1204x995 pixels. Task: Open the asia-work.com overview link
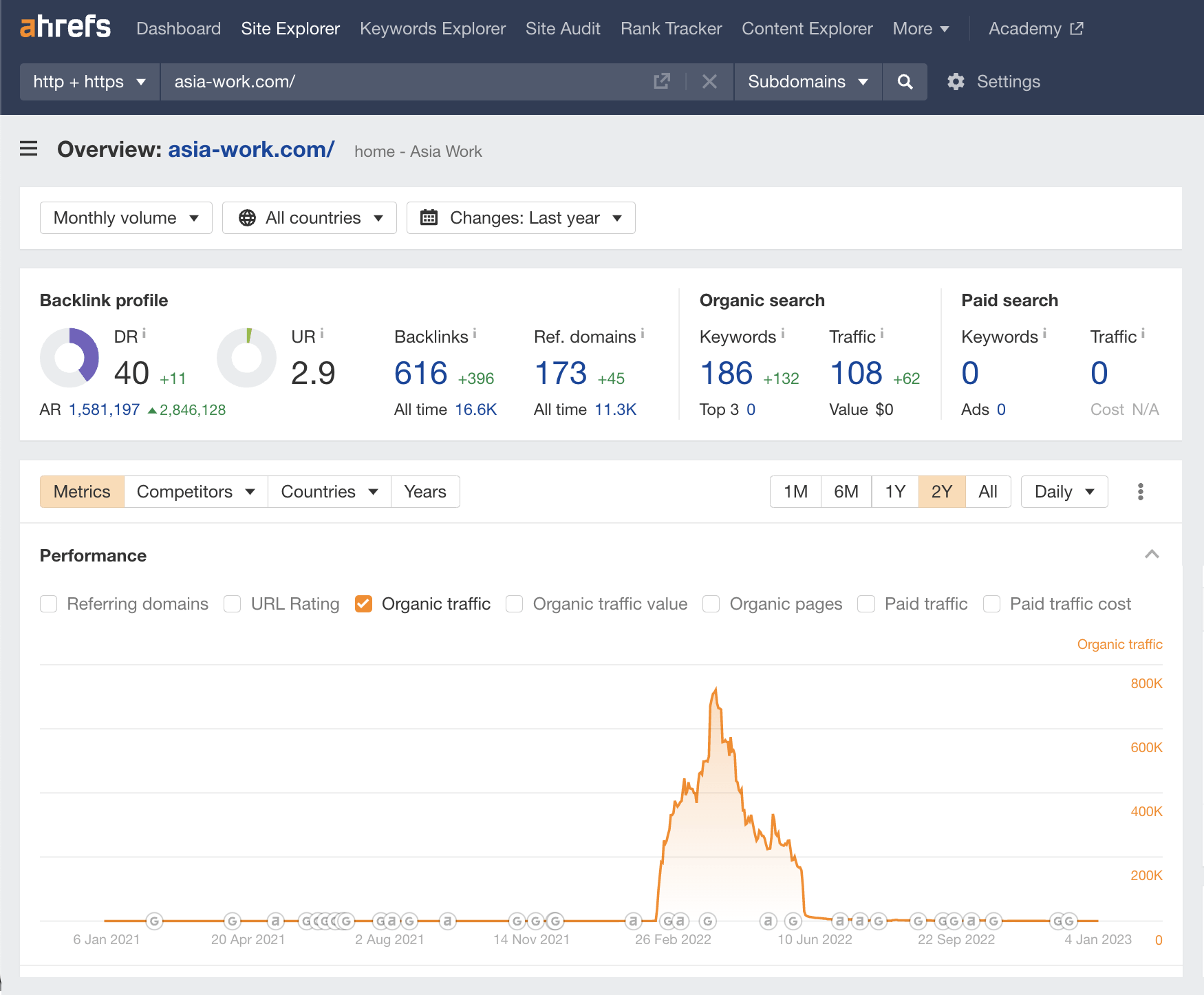click(x=250, y=150)
